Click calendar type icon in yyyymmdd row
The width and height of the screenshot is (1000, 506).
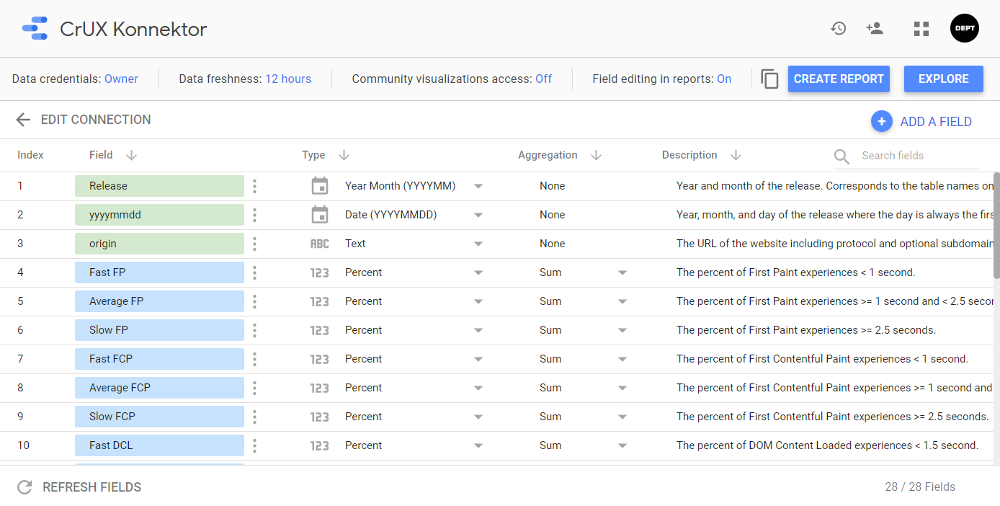[x=320, y=214]
